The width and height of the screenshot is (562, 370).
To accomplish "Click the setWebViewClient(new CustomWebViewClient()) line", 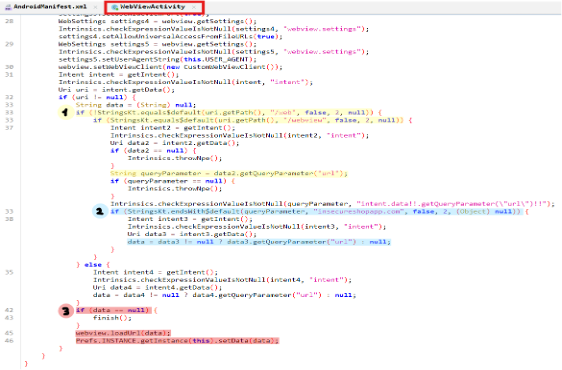I will 171,67.
